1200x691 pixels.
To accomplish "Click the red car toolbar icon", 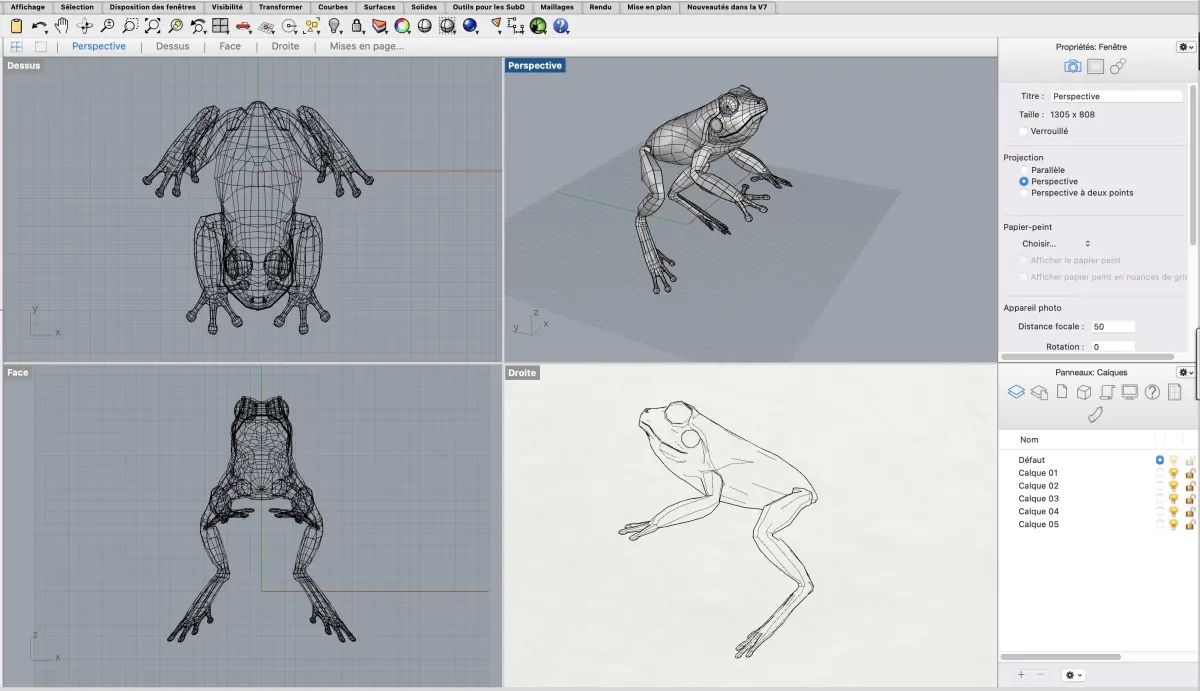I will [x=243, y=25].
